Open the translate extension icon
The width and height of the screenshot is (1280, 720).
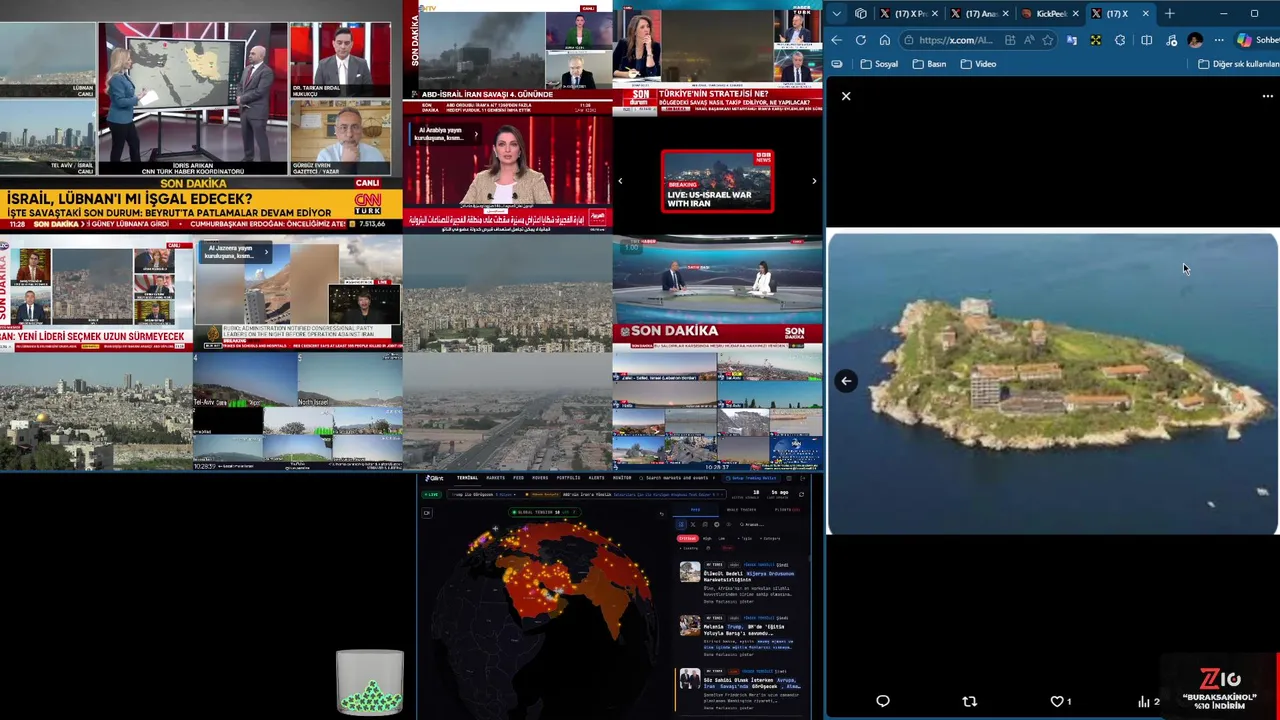[1071, 40]
